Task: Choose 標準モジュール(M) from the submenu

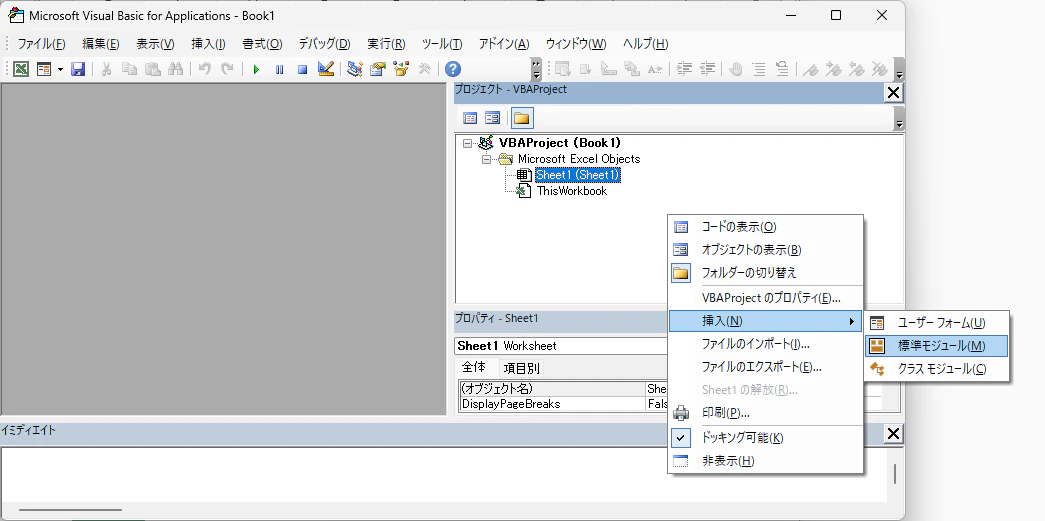Action: 936,346
